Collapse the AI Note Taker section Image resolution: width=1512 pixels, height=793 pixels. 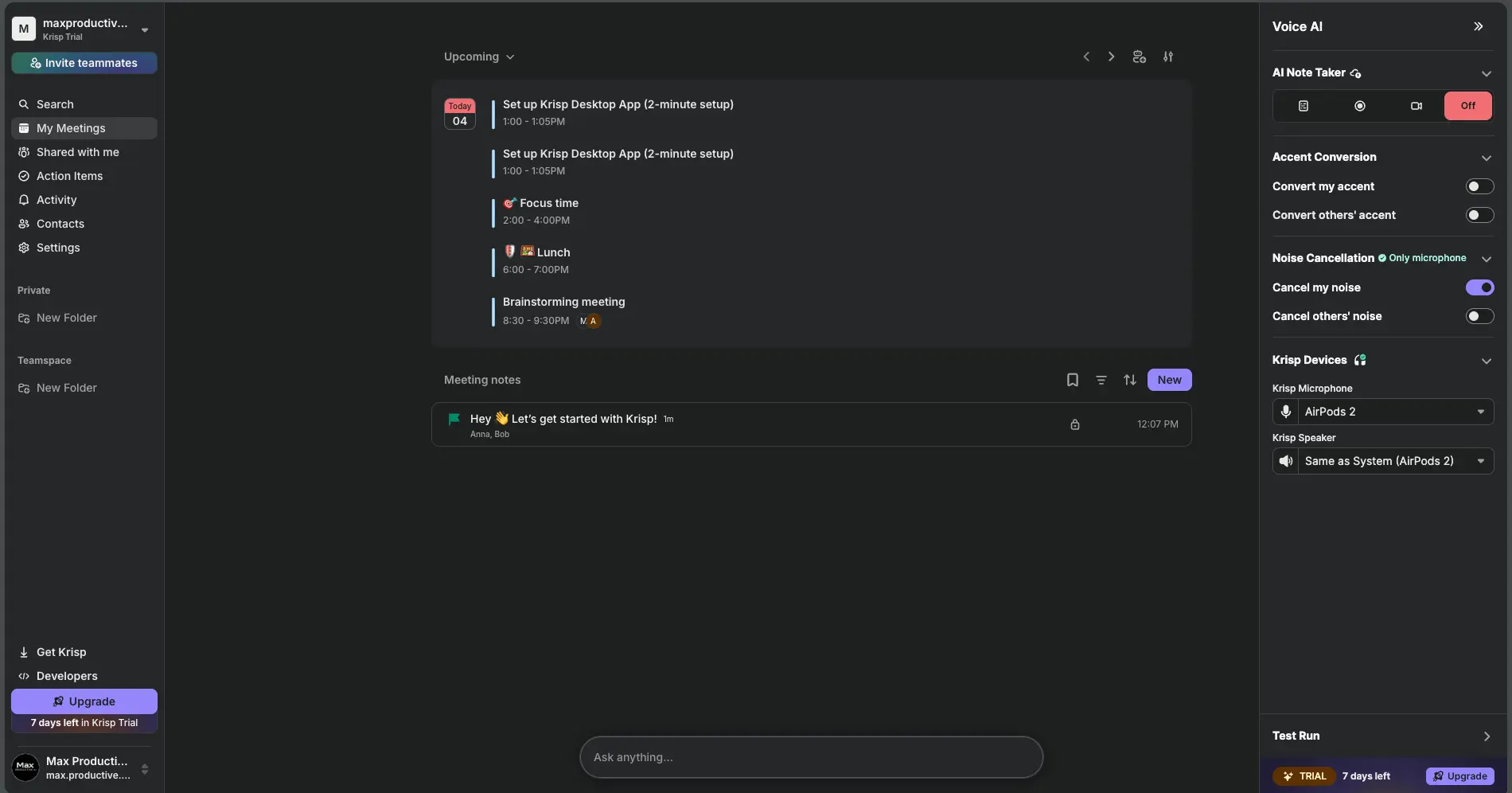point(1486,73)
